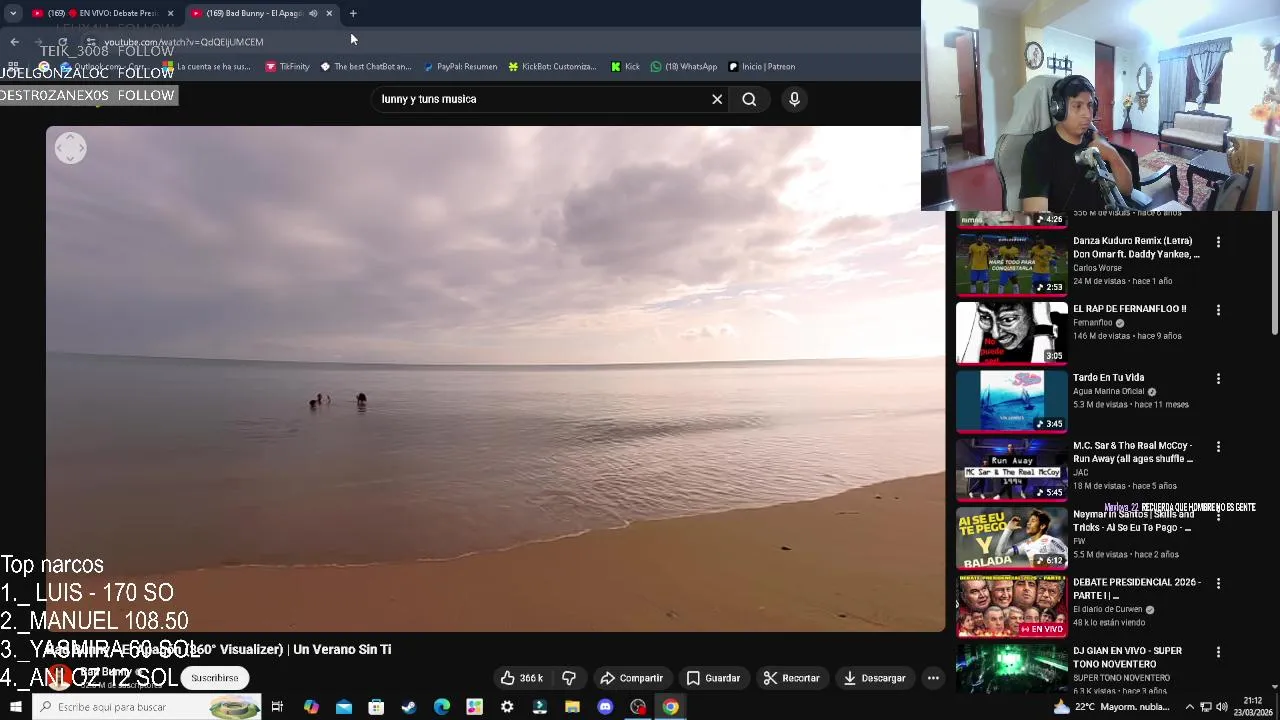This screenshot has width=1280, height=720.
Task: Open the more actions ellipsis below video
Action: (933, 678)
